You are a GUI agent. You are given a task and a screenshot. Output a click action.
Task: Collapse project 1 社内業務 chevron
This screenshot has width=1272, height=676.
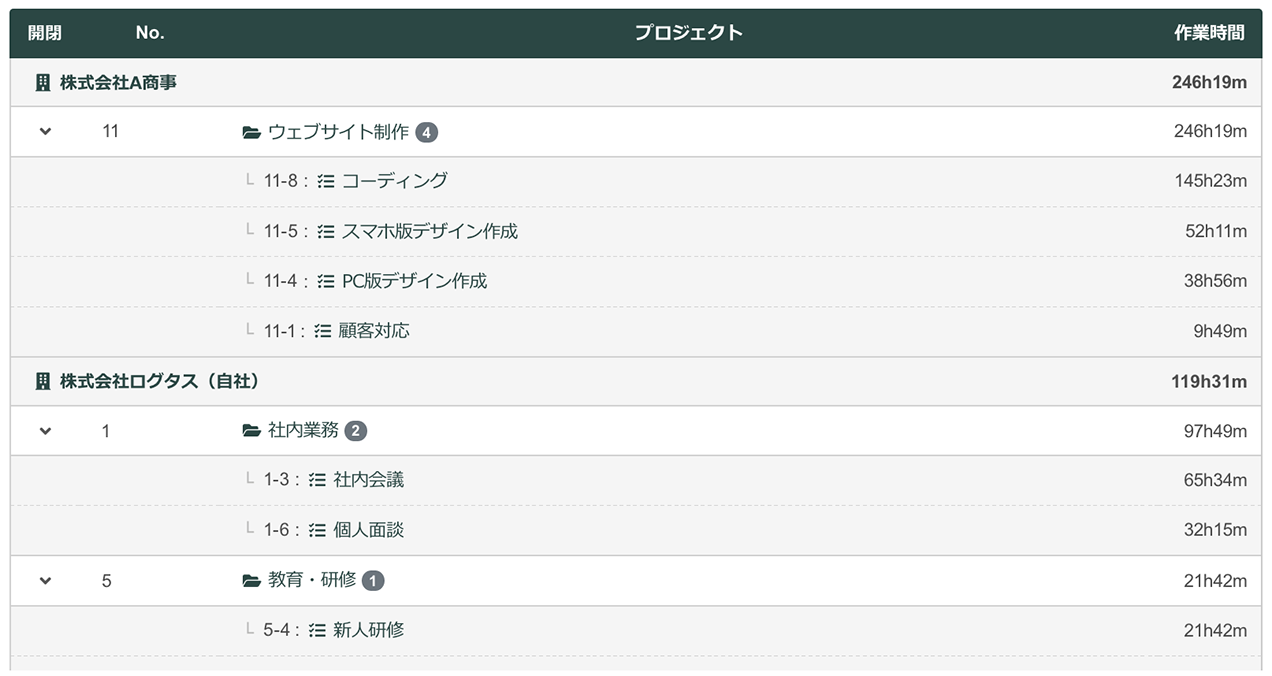pyautogui.click(x=45, y=431)
